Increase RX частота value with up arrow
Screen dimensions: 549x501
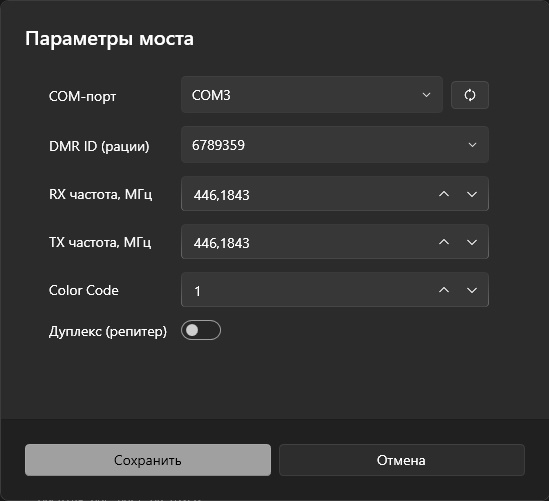point(444,194)
